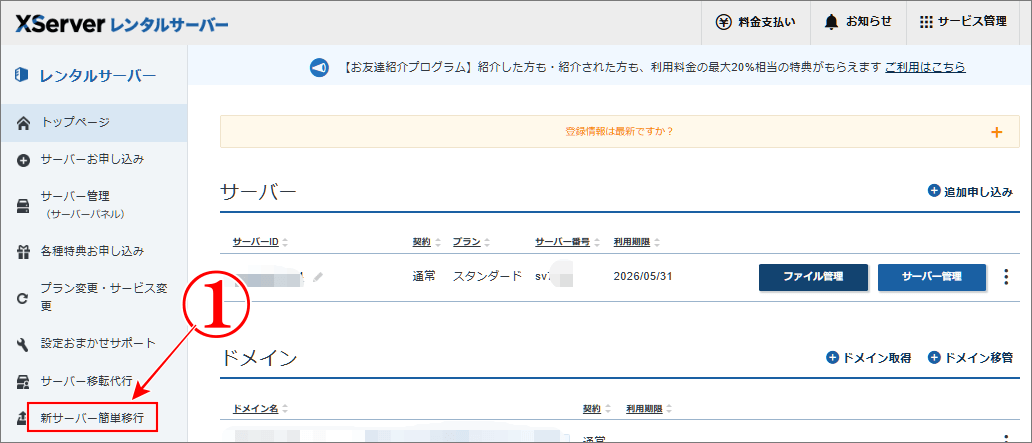Open サービス管理 grid menu
Viewport: 1032px width, 443px height.
pos(963,22)
